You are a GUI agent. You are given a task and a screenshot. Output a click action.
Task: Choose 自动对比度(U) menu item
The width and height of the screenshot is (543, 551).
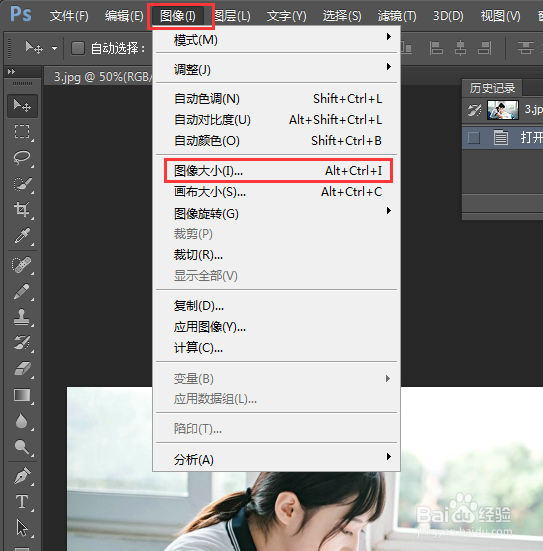click(x=276, y=120)
